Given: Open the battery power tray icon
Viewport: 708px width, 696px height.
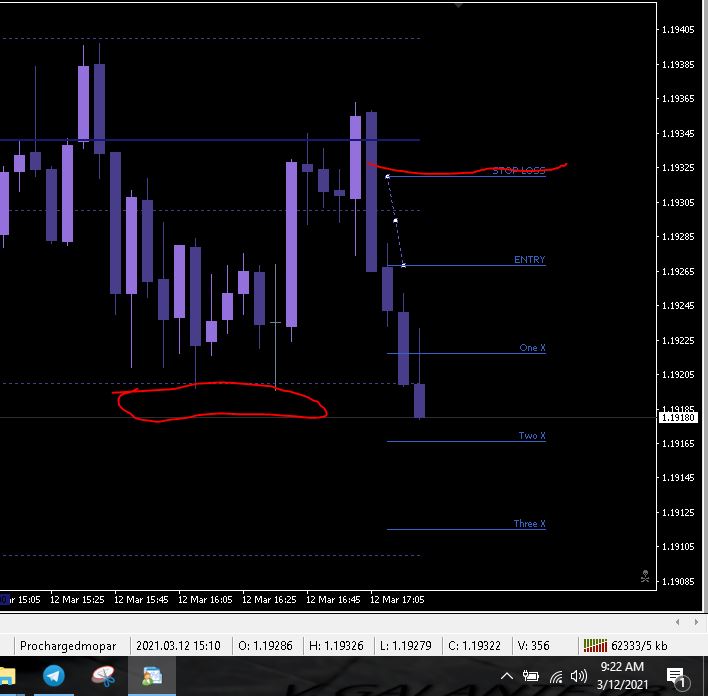Looking at the screenshot, I should (x=531, y=676).
